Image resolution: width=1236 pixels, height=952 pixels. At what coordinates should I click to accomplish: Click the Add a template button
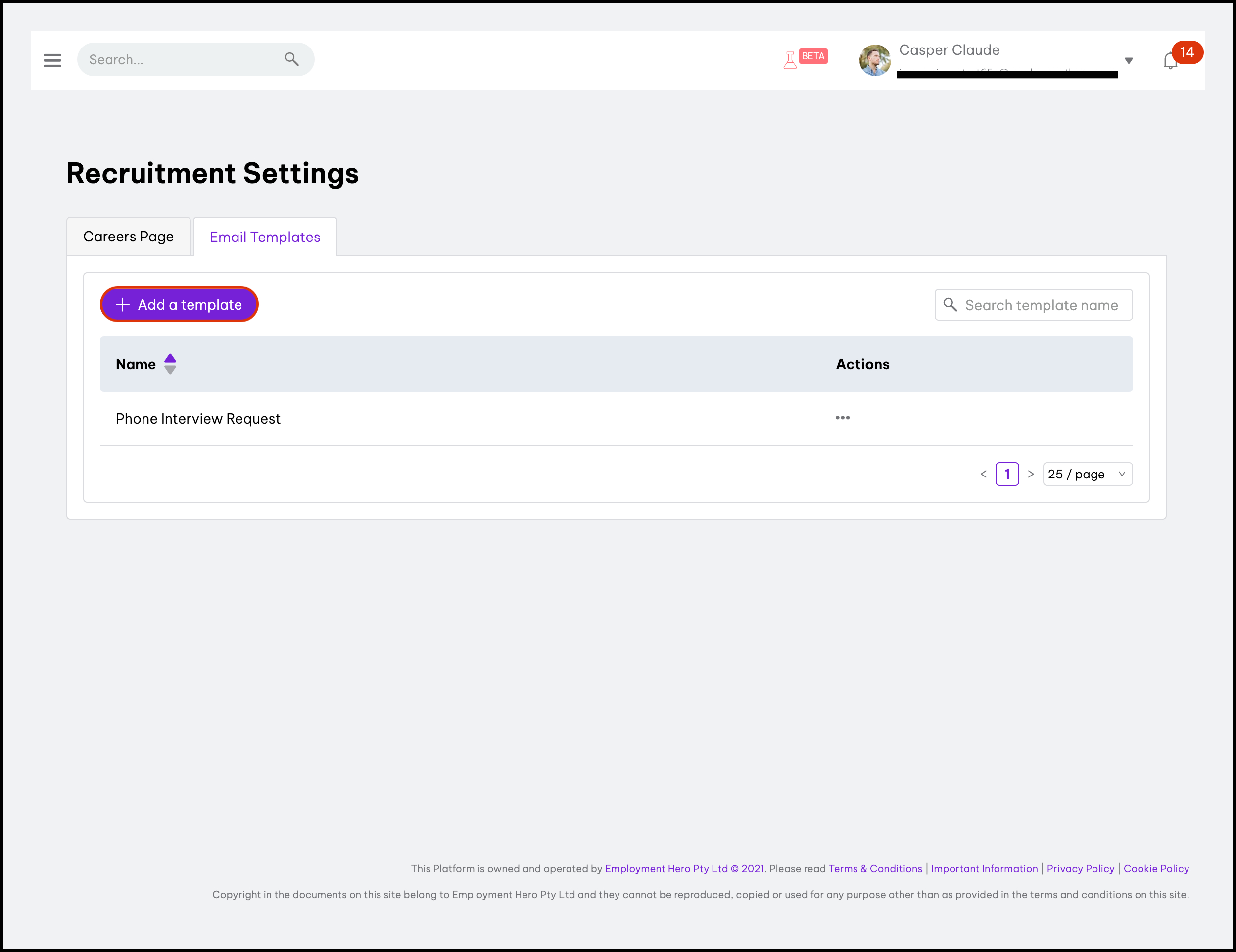(x=180, y=304)
